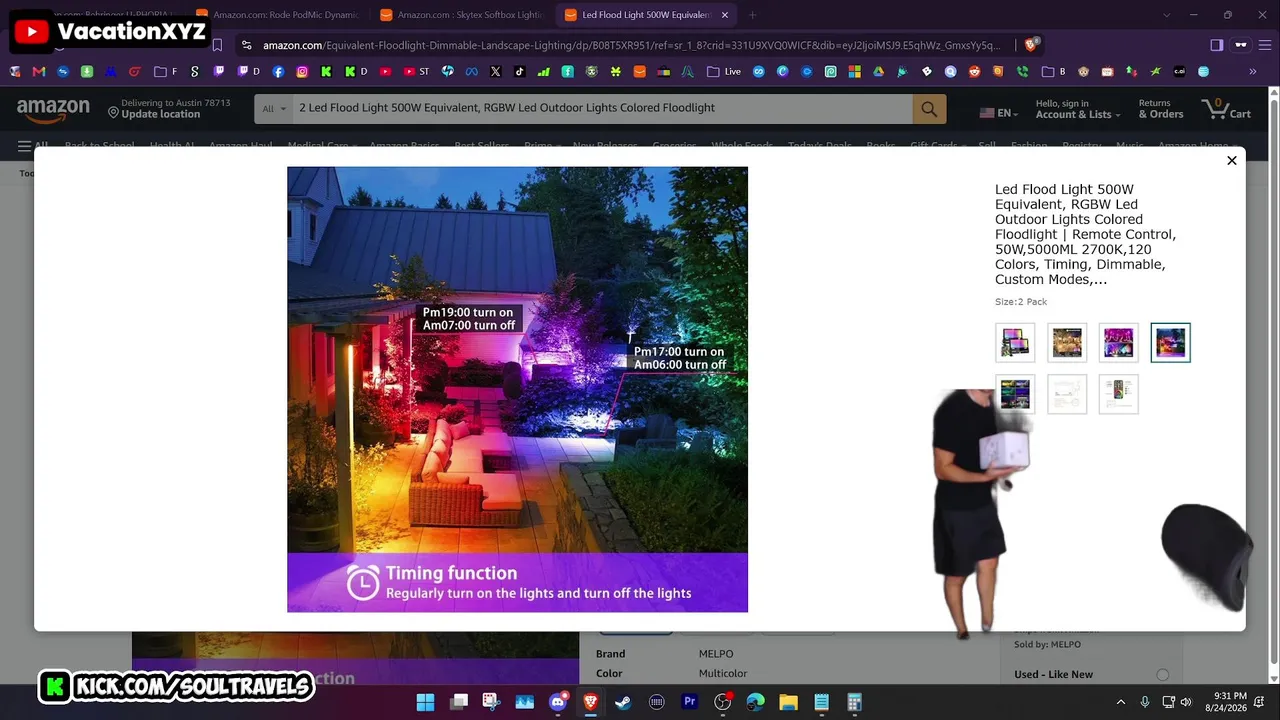The height and width of the screenshot is (720, 1280).
Task: Open the X (Twitter) bookmark
Action: (495, 72)
